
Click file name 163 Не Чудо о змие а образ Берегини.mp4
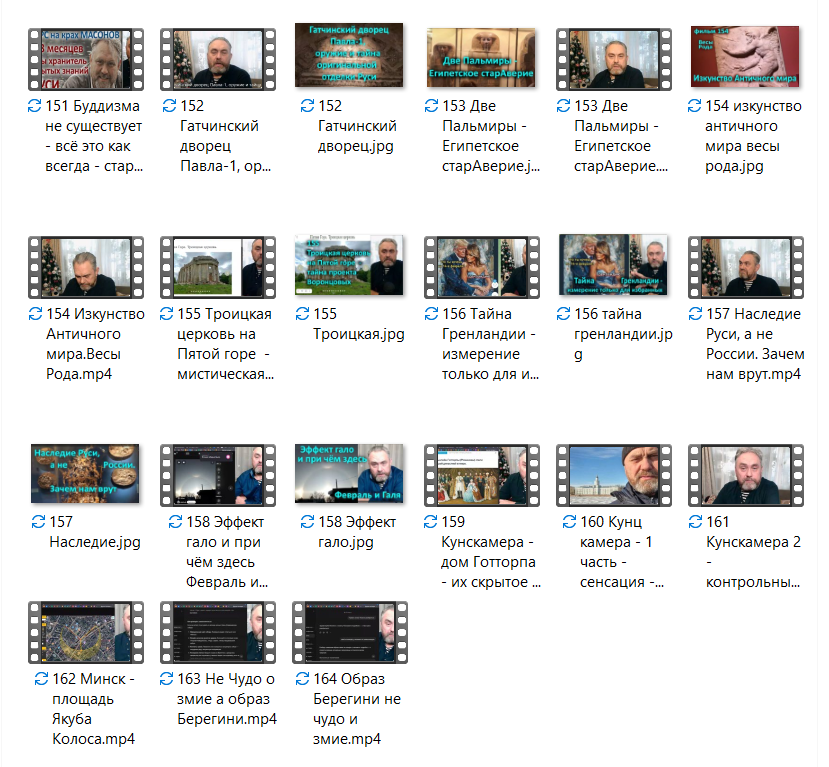[x=227, y=699]
